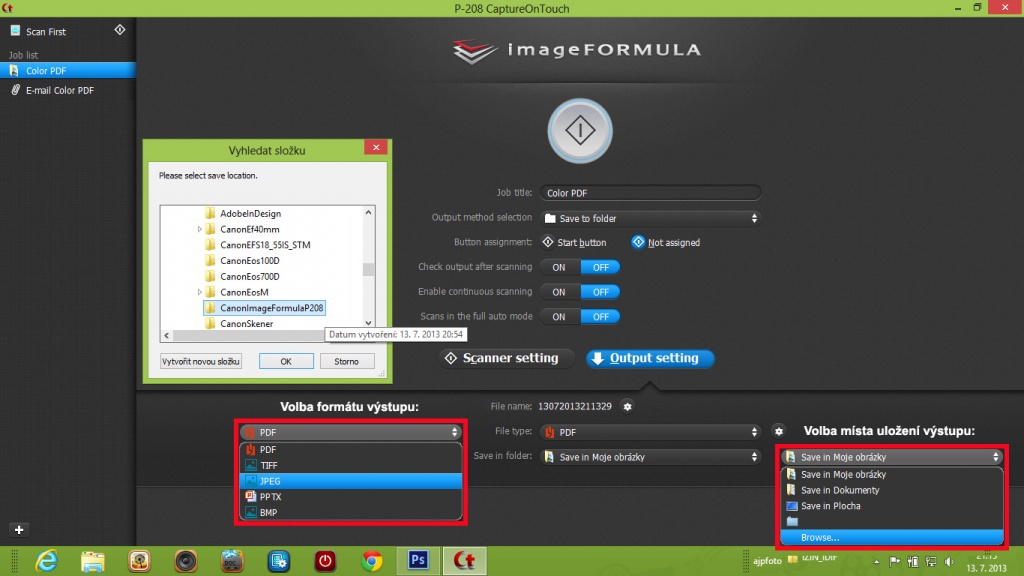The height and width of the screenshot is (576, 1024).
Task: Open the Action Center flag tray icon
Action: [895, 562]
